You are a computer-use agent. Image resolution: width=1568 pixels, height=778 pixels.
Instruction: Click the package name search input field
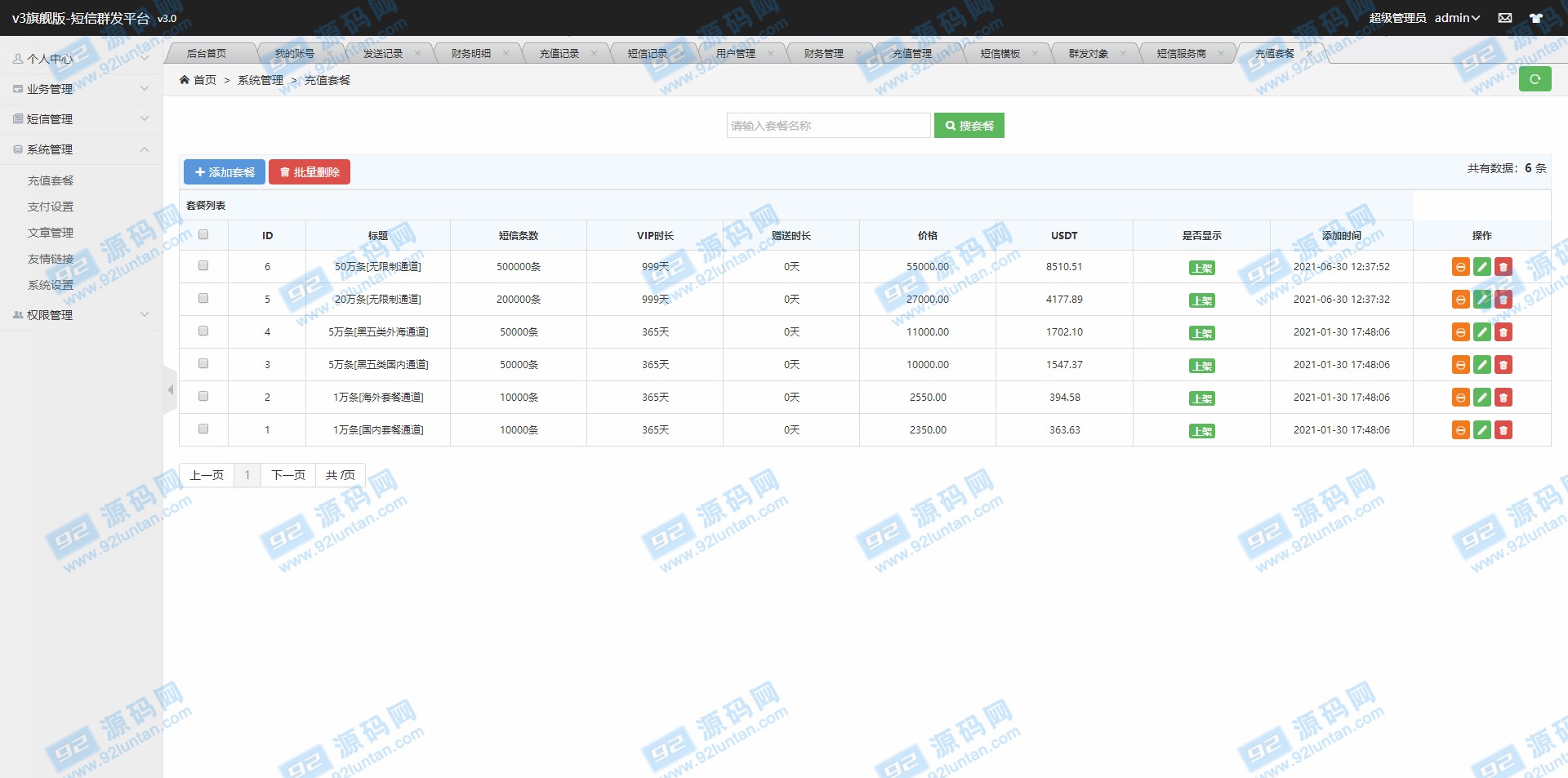[828, 126]
